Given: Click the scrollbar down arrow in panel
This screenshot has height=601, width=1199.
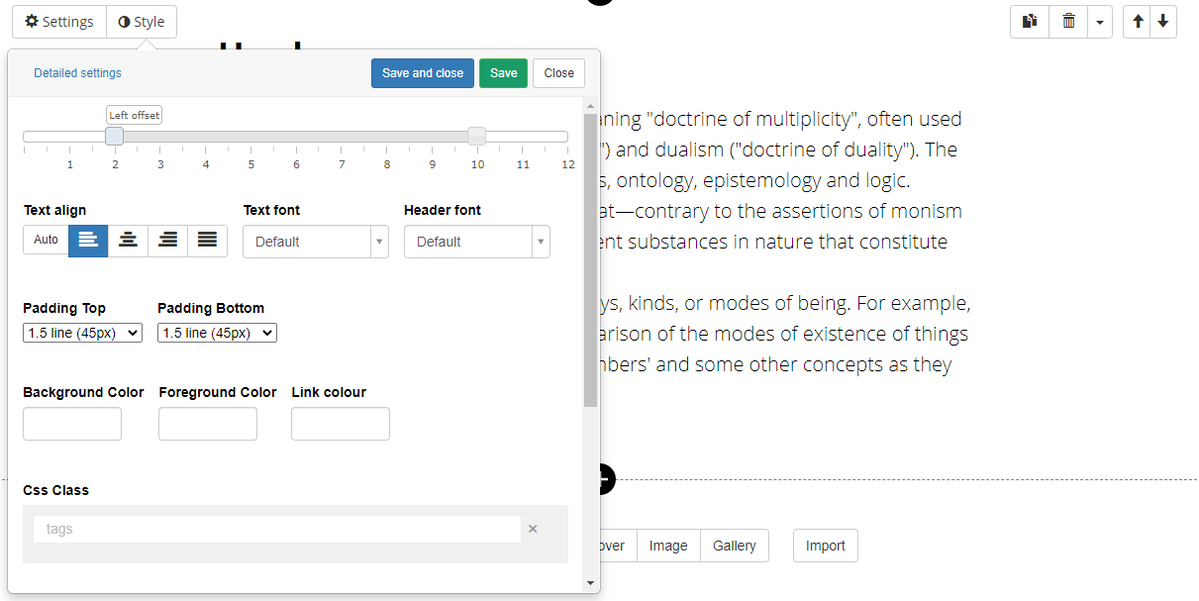Looking at the screenshot, I should pyautogui.click(x=590, y=583).
